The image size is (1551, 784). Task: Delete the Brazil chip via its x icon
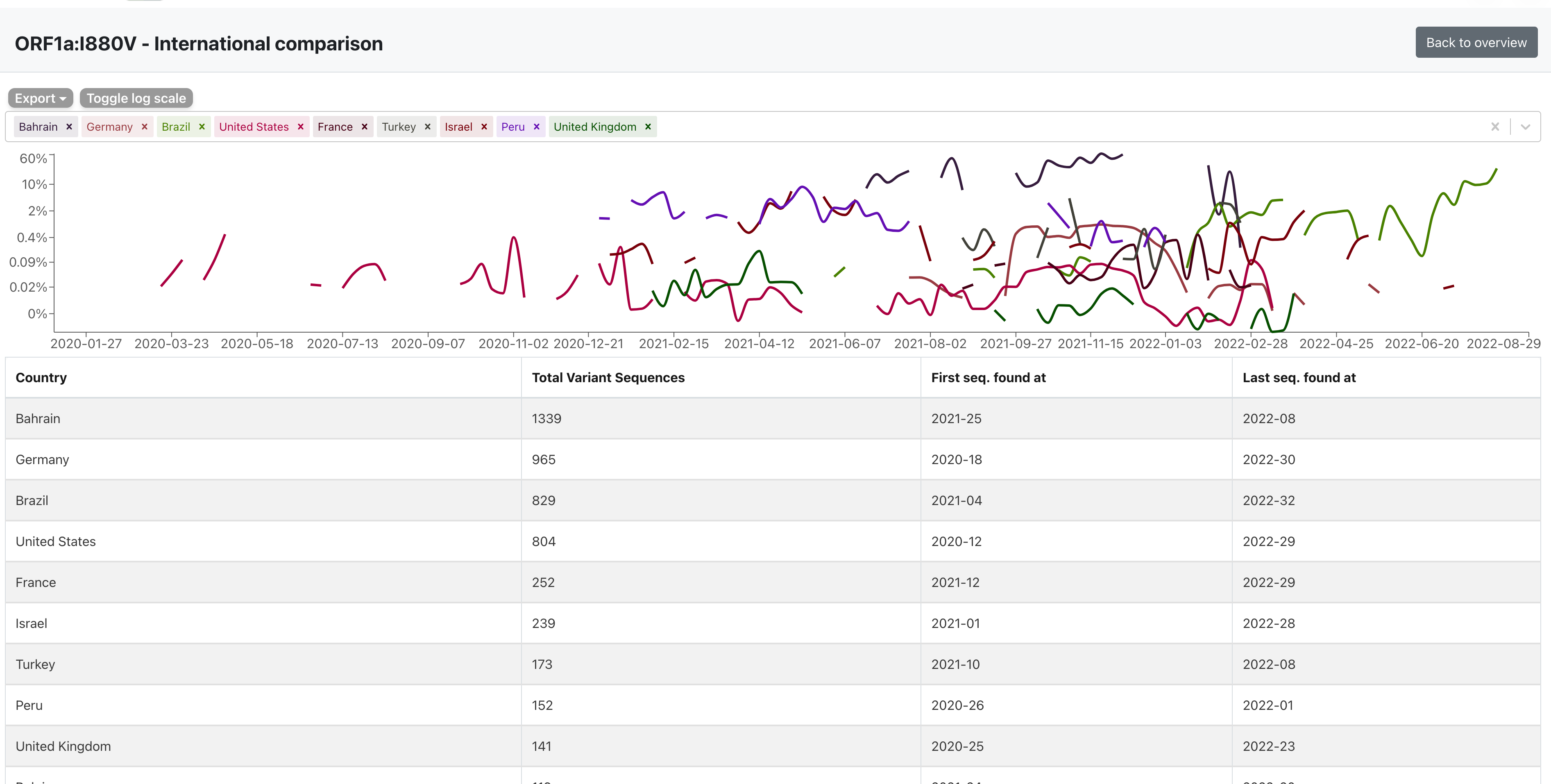(202, 127)
